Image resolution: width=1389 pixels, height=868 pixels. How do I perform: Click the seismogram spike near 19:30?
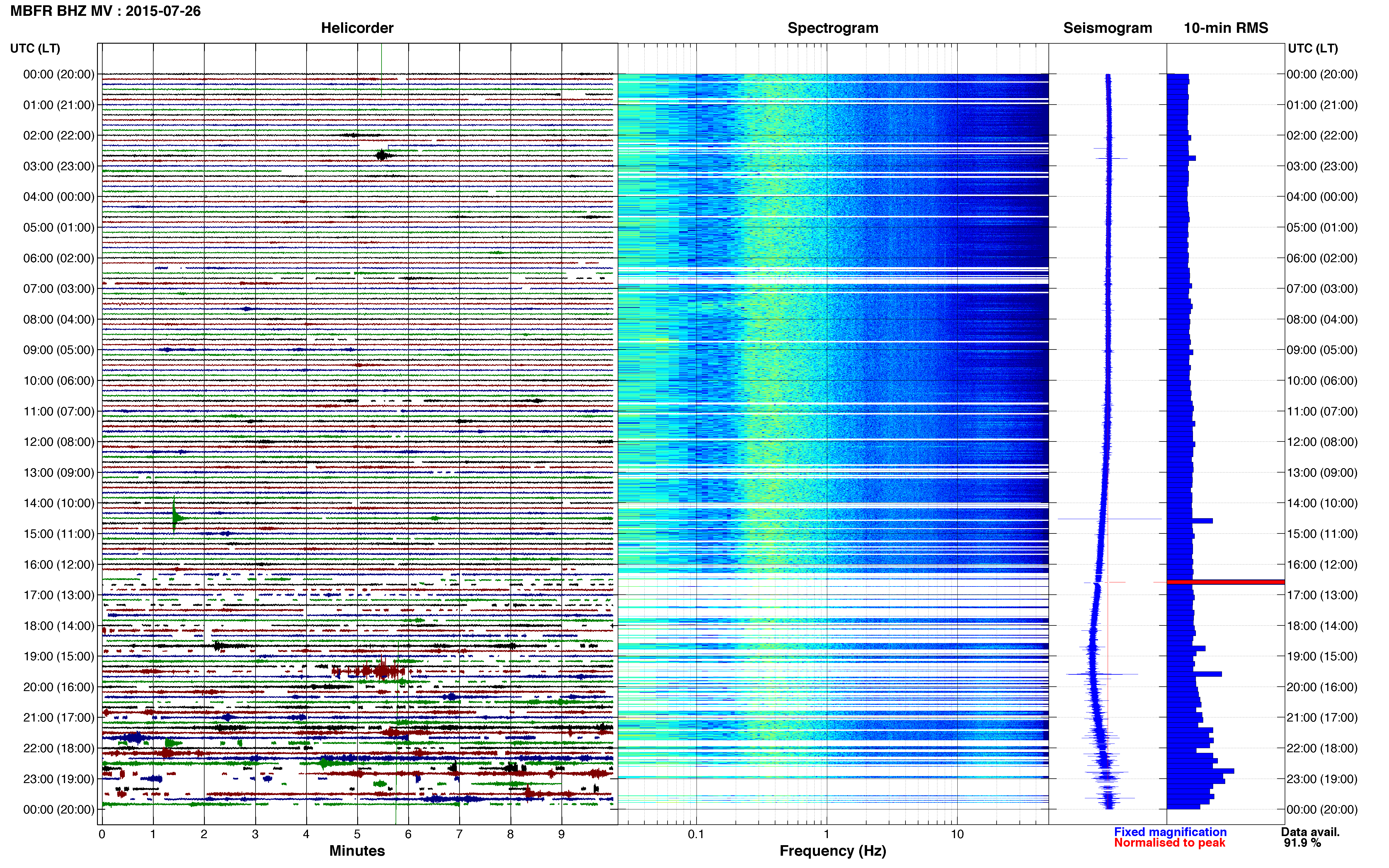coord(1101,674)
